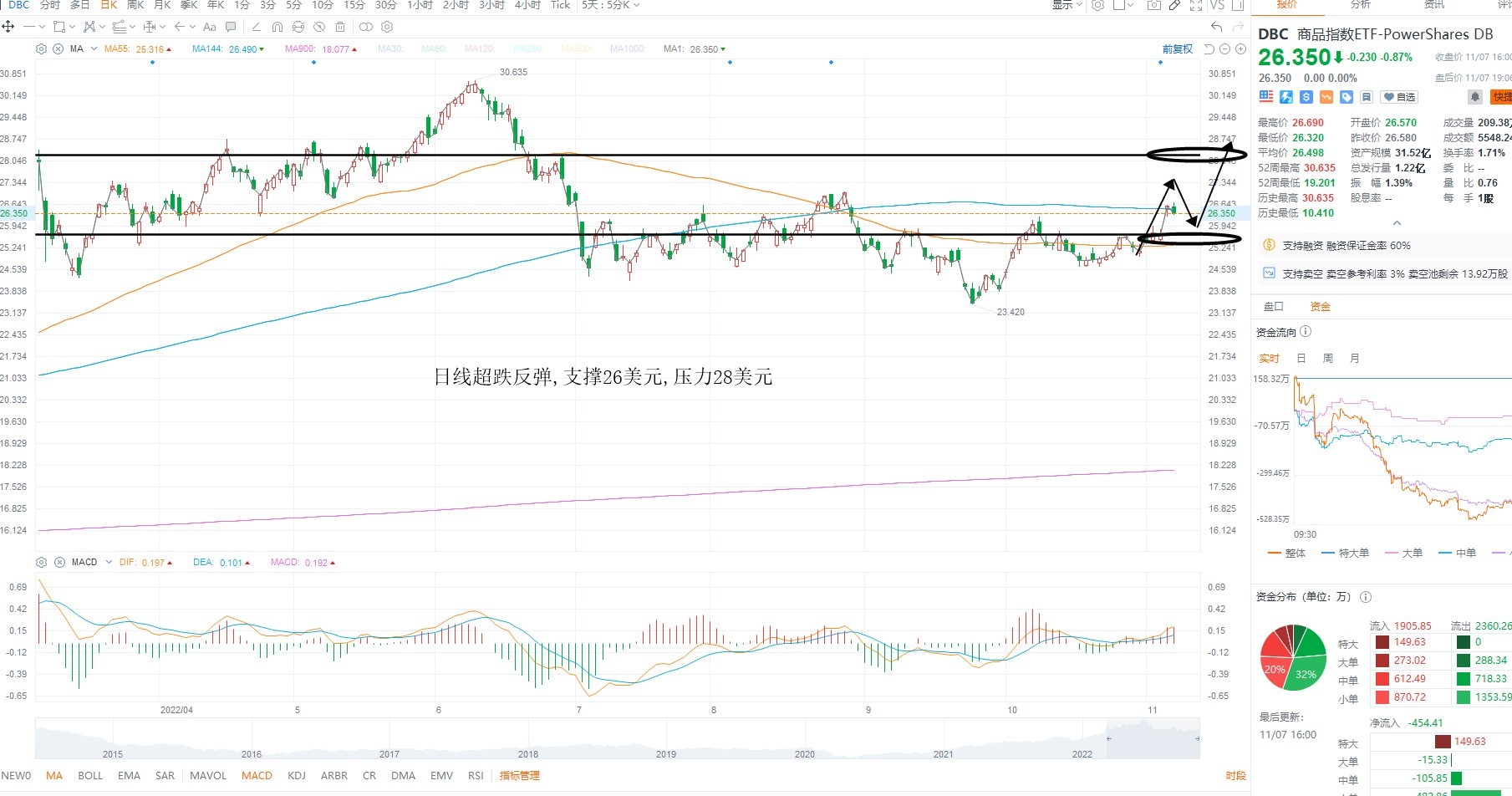Screen dimensions: 1512x796
Task: Delete drawings with the trash icon
Action: (340, 27)
